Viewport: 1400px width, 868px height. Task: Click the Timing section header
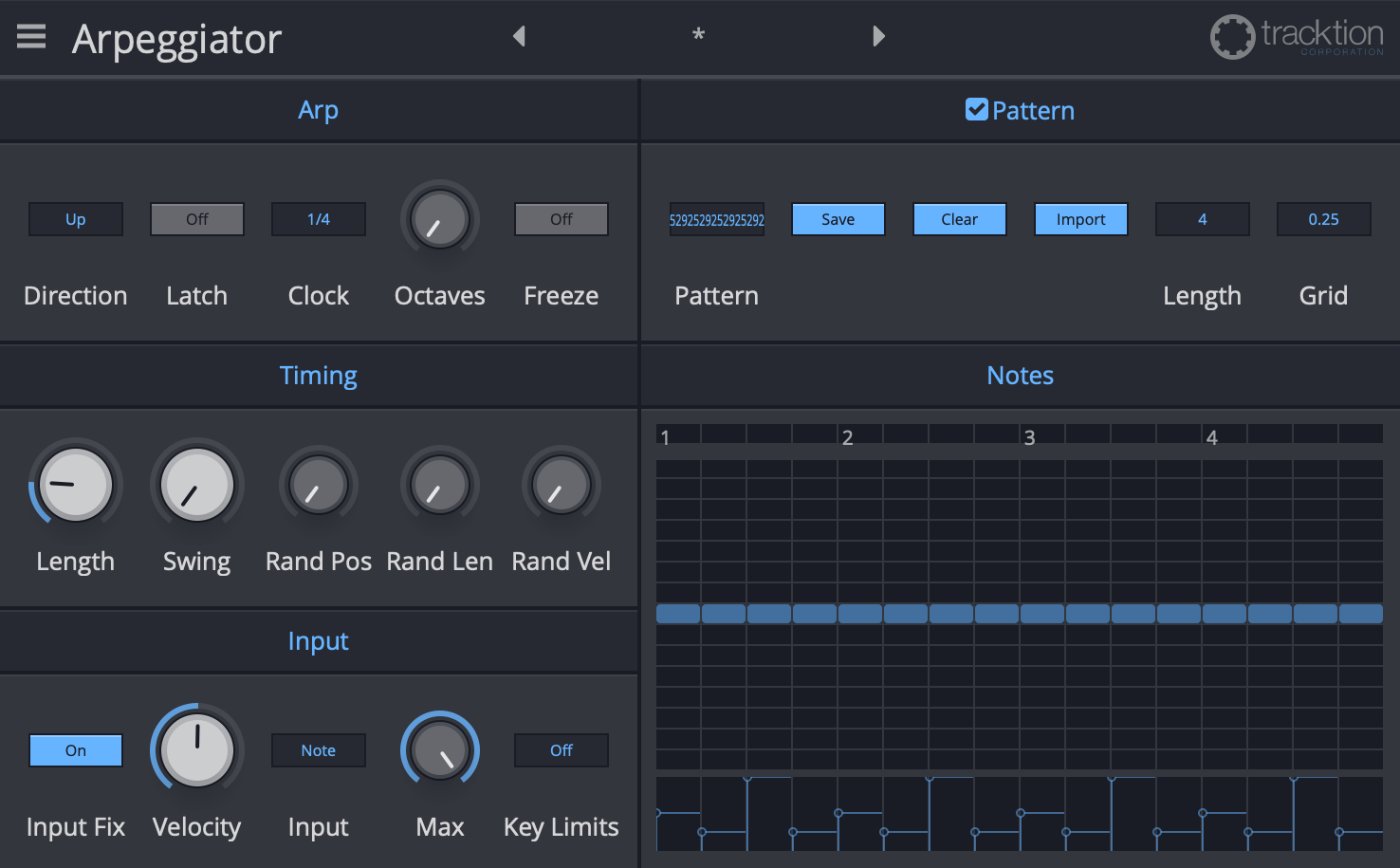click(x=318, y=375)
